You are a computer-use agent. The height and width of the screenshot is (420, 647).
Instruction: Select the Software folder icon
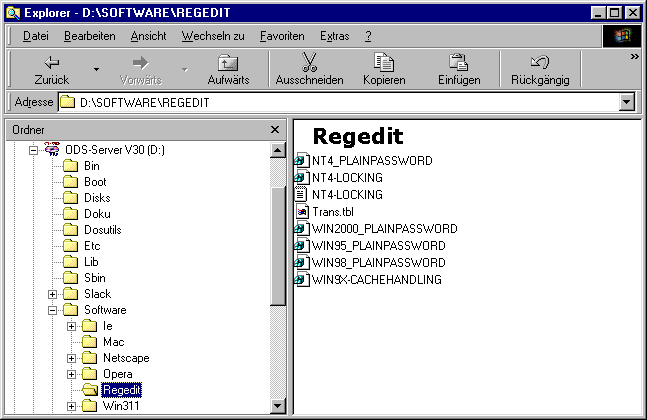[71, 310]
